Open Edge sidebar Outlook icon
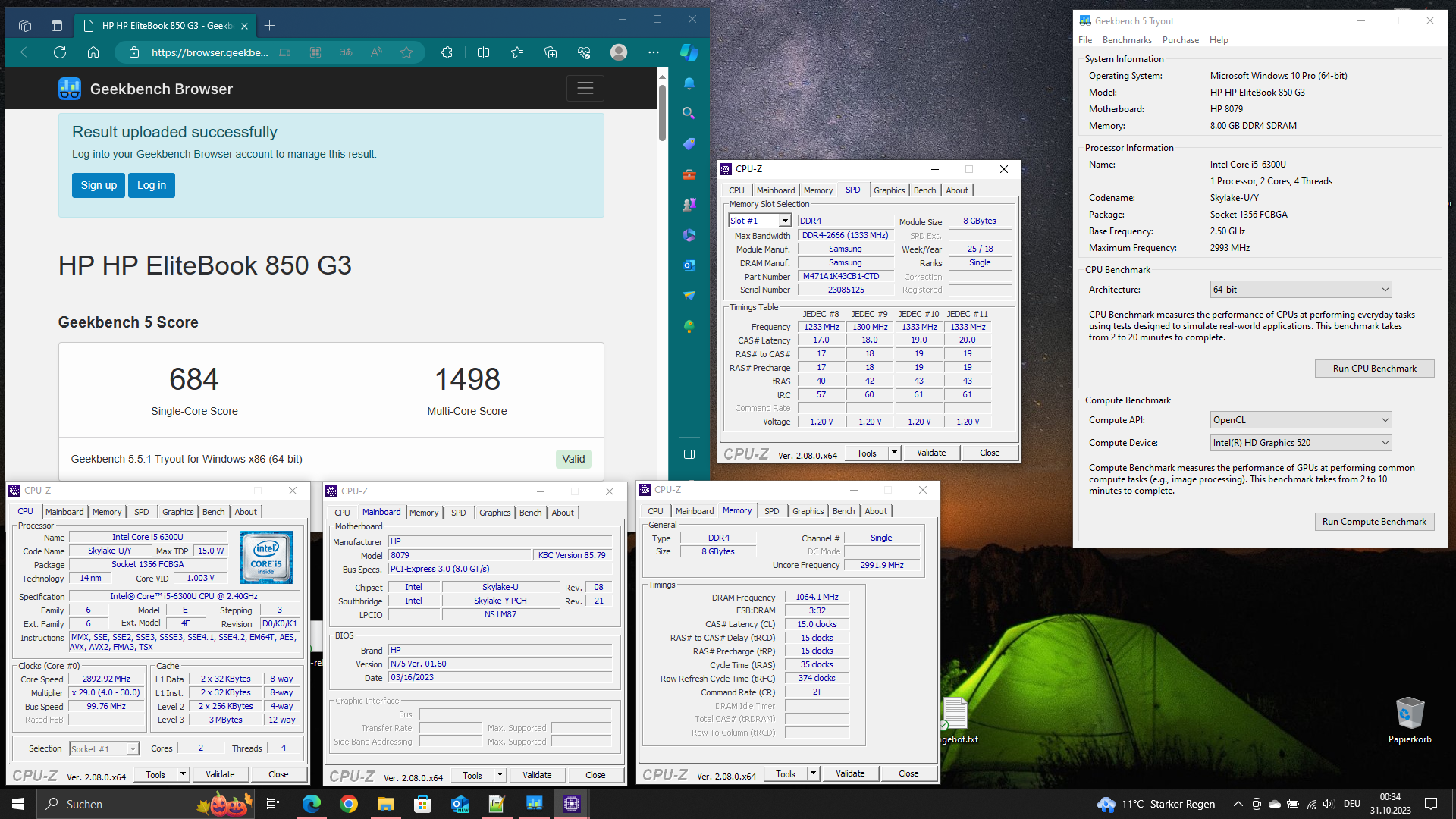This screenshot has width=1456, height=819. 689,265
